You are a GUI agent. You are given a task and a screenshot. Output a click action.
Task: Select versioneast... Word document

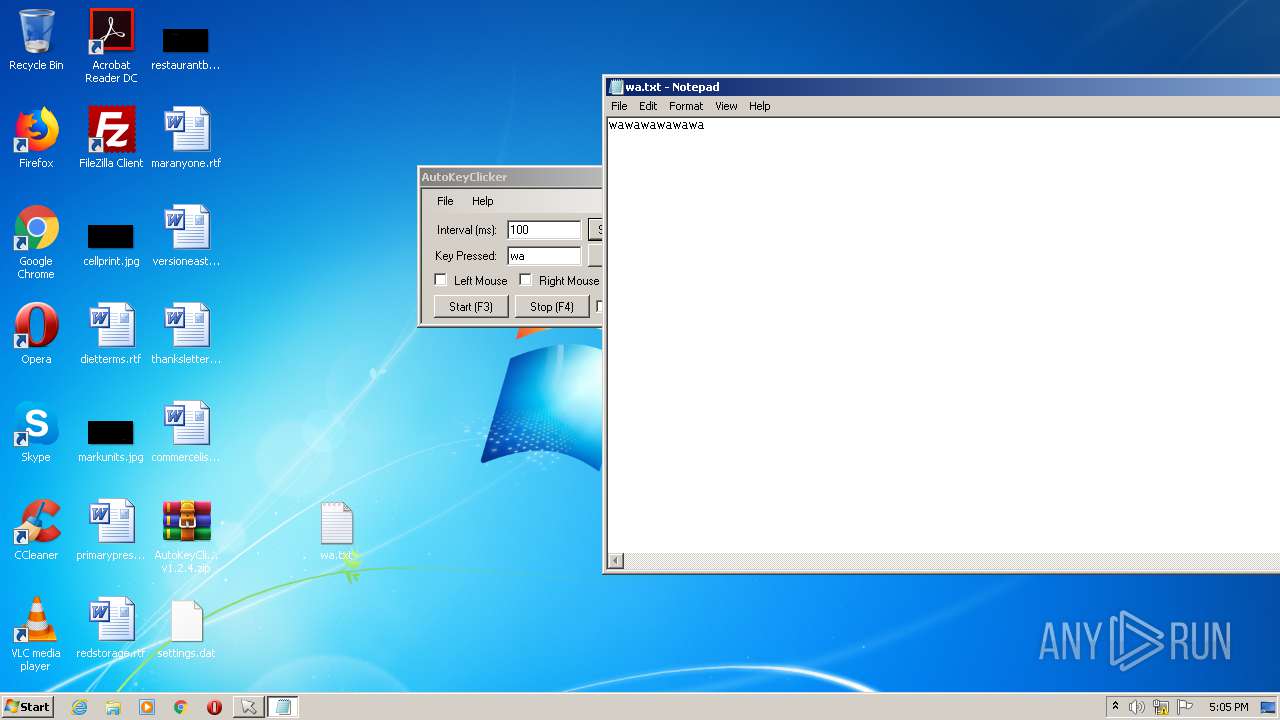[186, 236]
